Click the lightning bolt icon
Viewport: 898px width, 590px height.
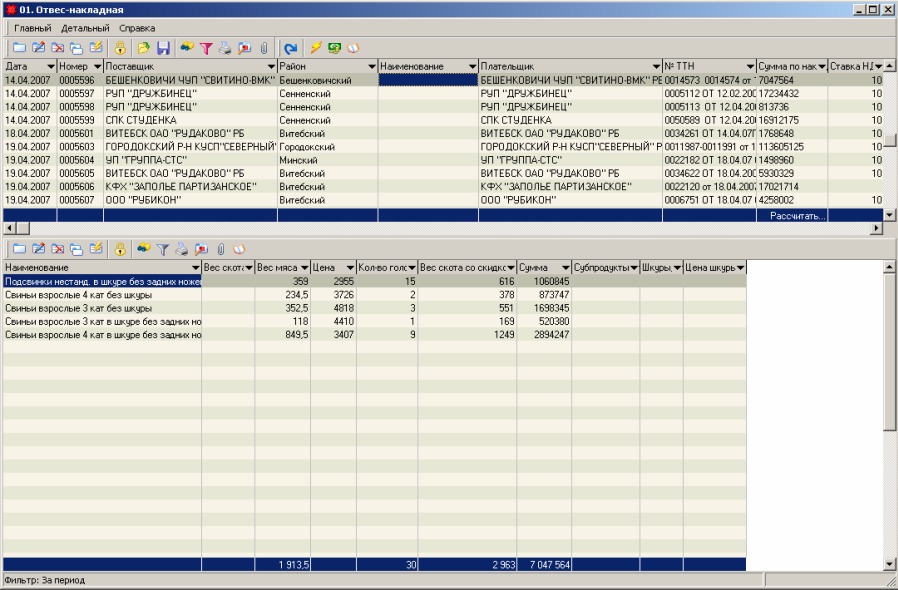pos(316,47)
